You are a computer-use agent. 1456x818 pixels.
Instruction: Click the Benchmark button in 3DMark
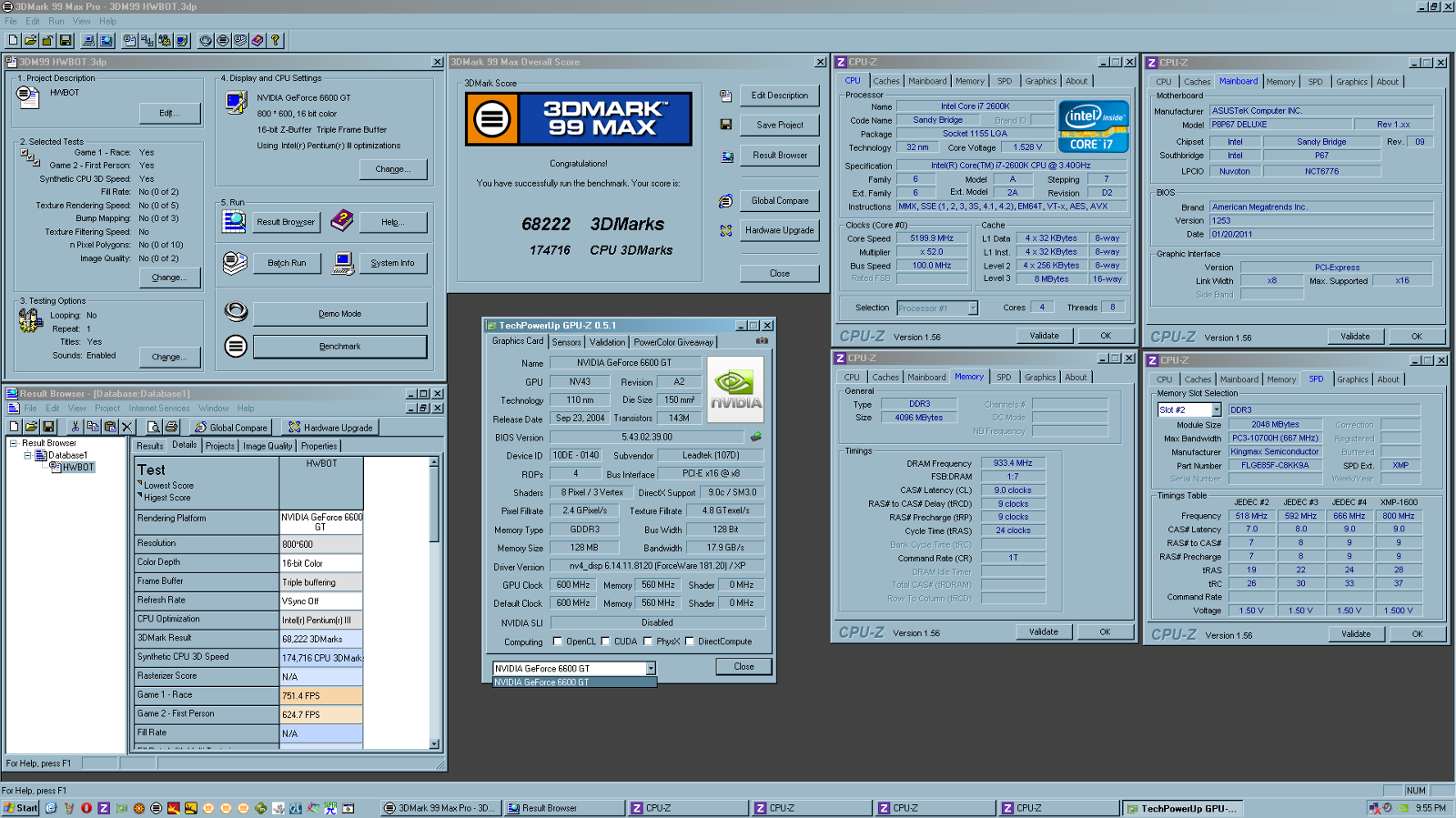pyautogui.click(x=339, y=347)
